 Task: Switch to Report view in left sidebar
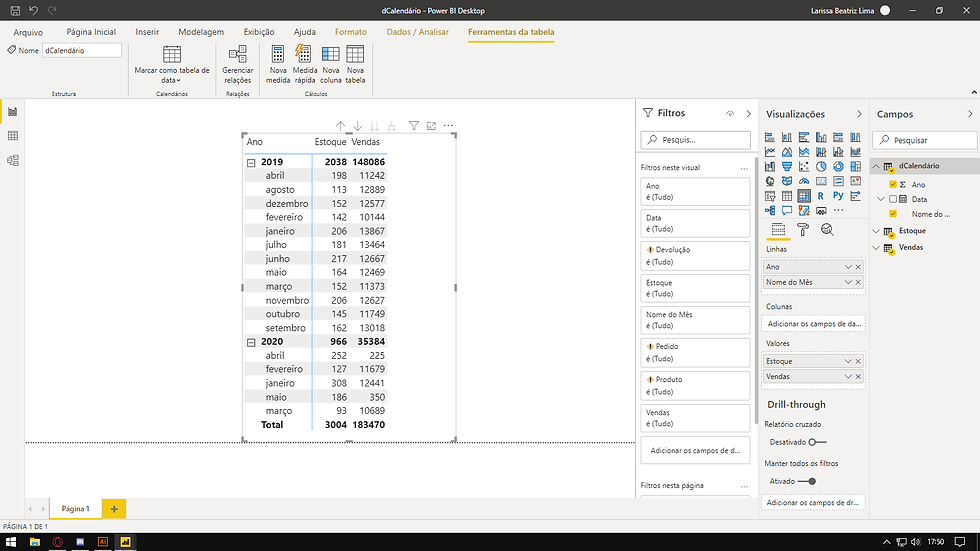(12, 112)
